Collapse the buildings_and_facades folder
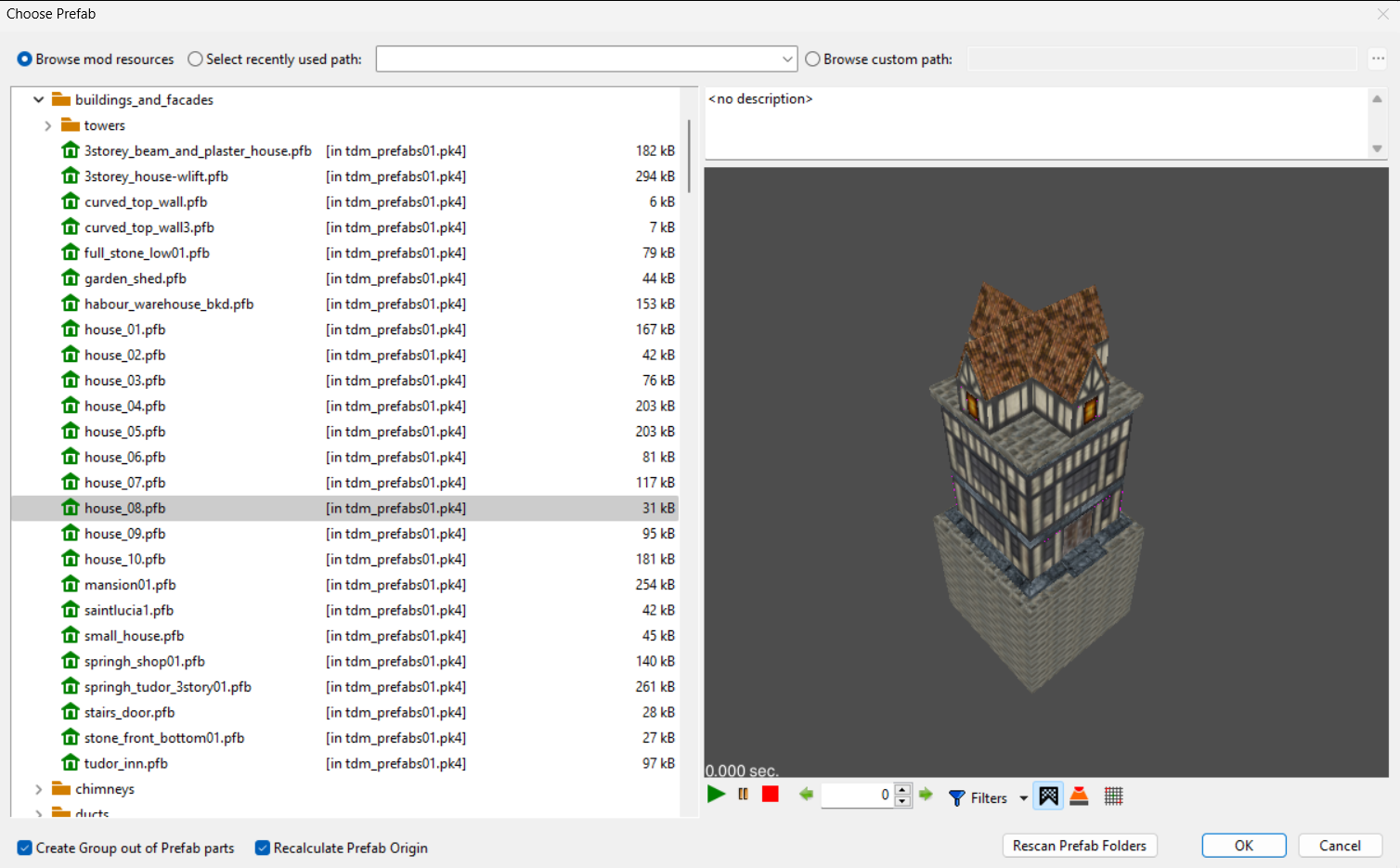1400x868 pixels. [38, 100]
